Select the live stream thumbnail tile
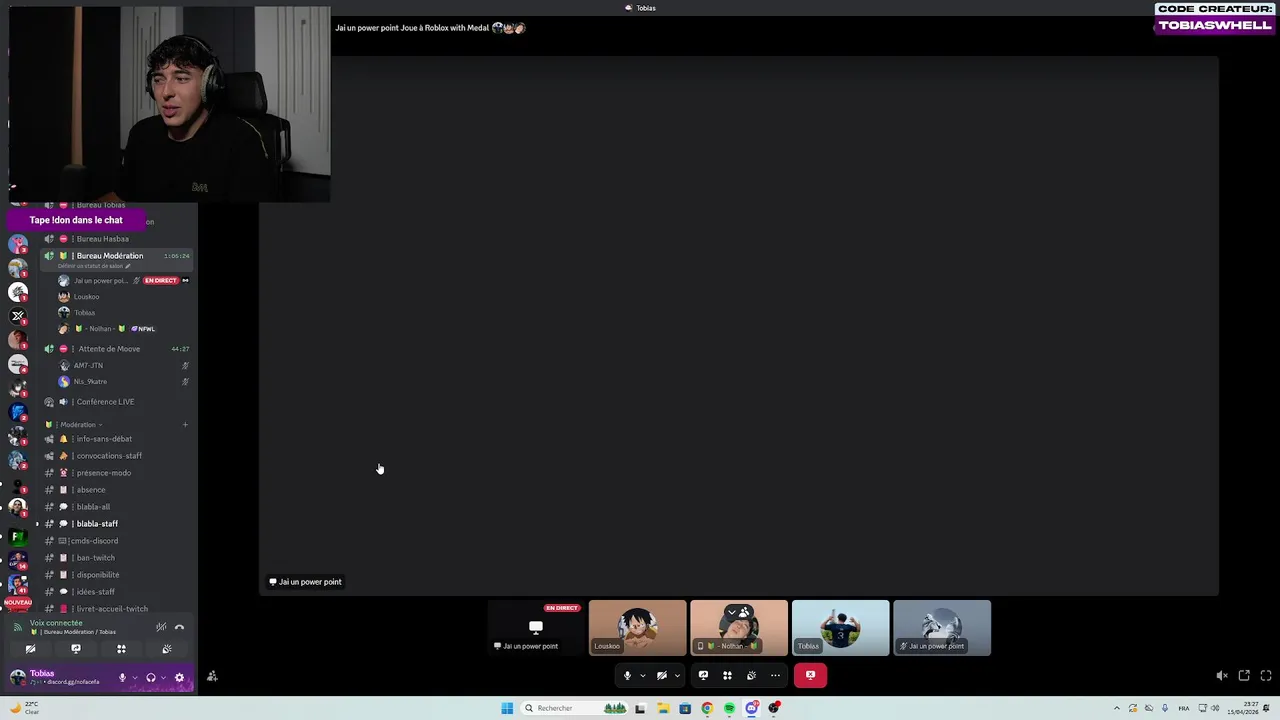 pos(536,628)
